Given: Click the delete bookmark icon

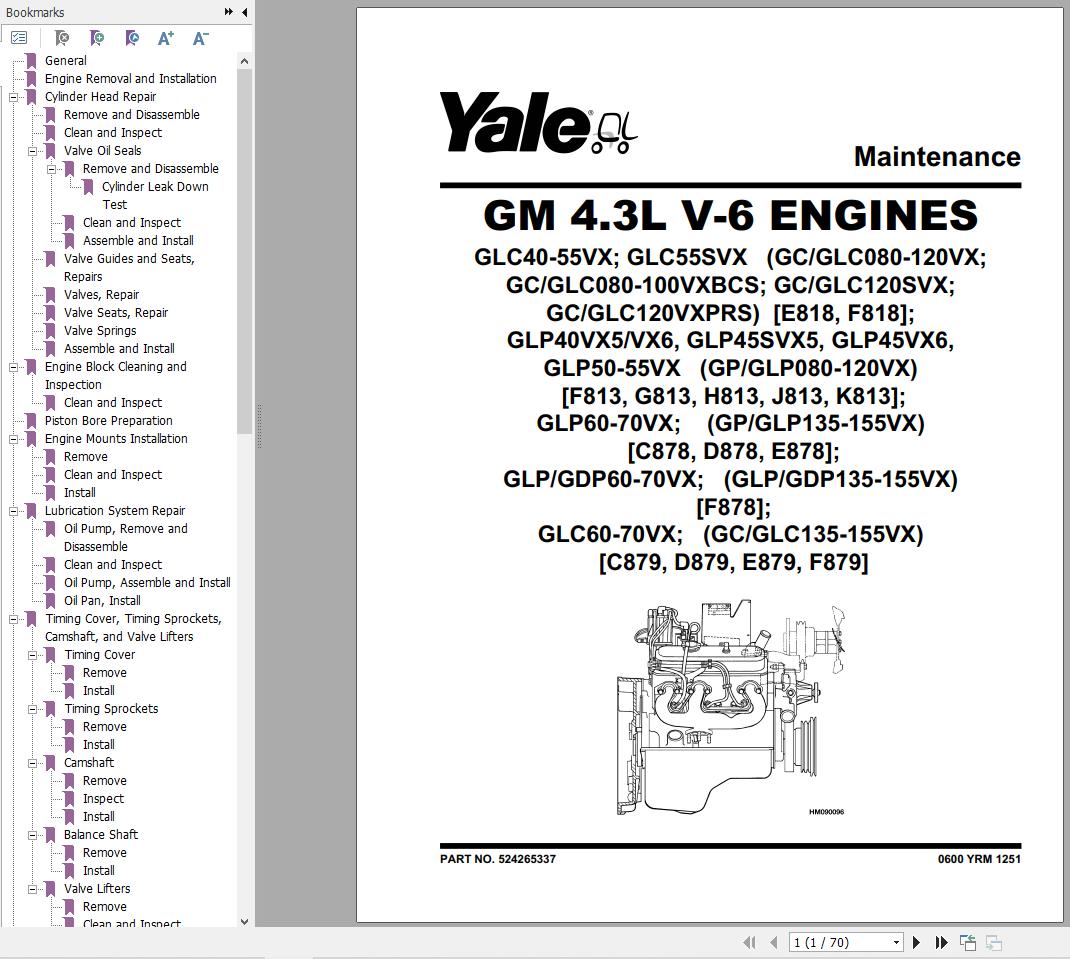Looking at the screenshot, I should (x=61, y=38).
